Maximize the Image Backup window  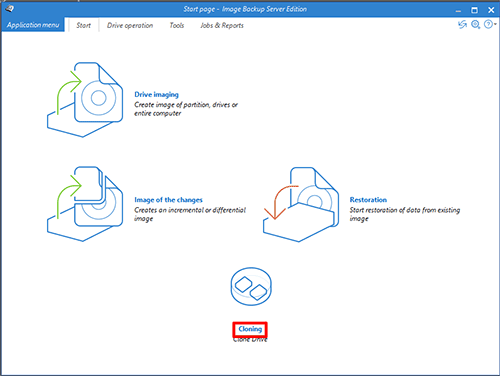[x=474, y=10]
